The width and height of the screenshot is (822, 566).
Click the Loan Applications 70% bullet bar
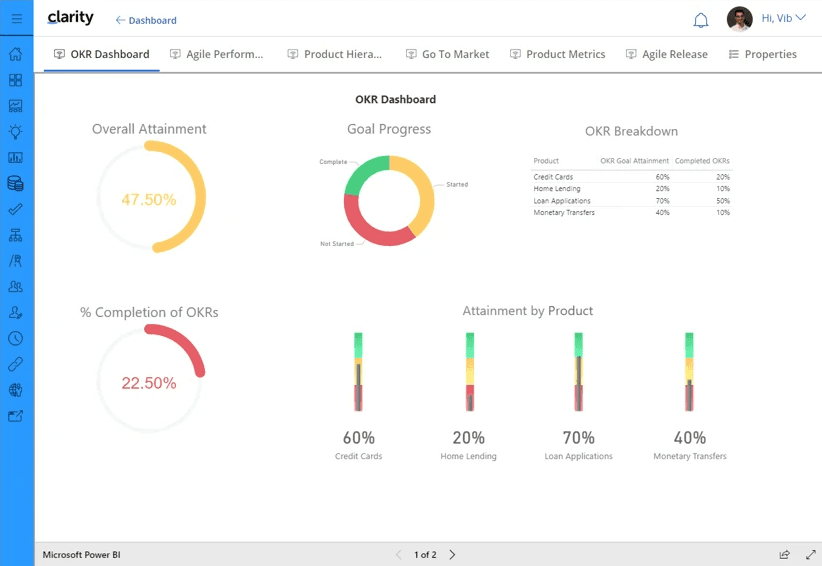tap(579, 372)
